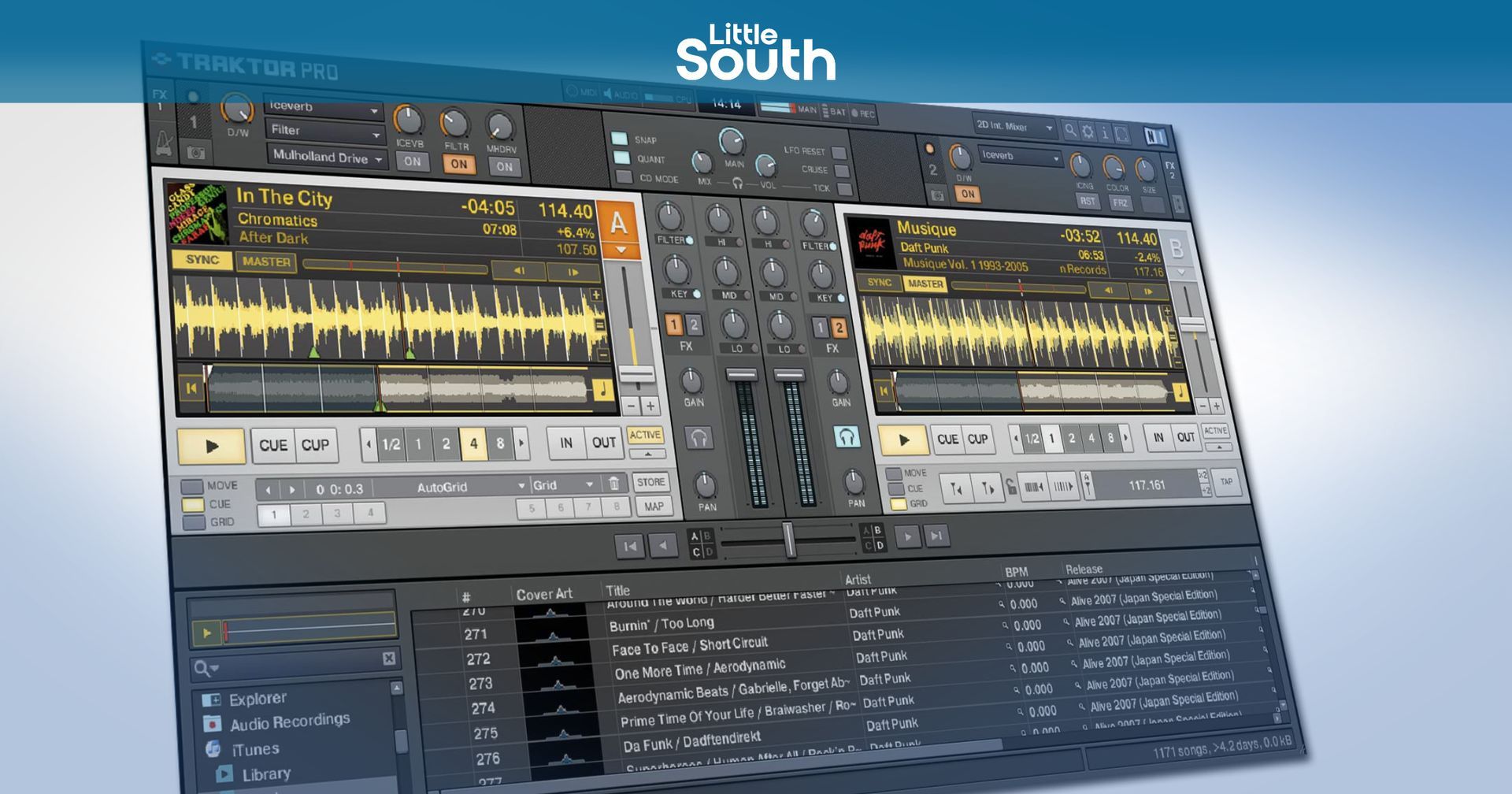Click the Deck B tempo fader handle
1512x794 pixels.
[1192, 325]
